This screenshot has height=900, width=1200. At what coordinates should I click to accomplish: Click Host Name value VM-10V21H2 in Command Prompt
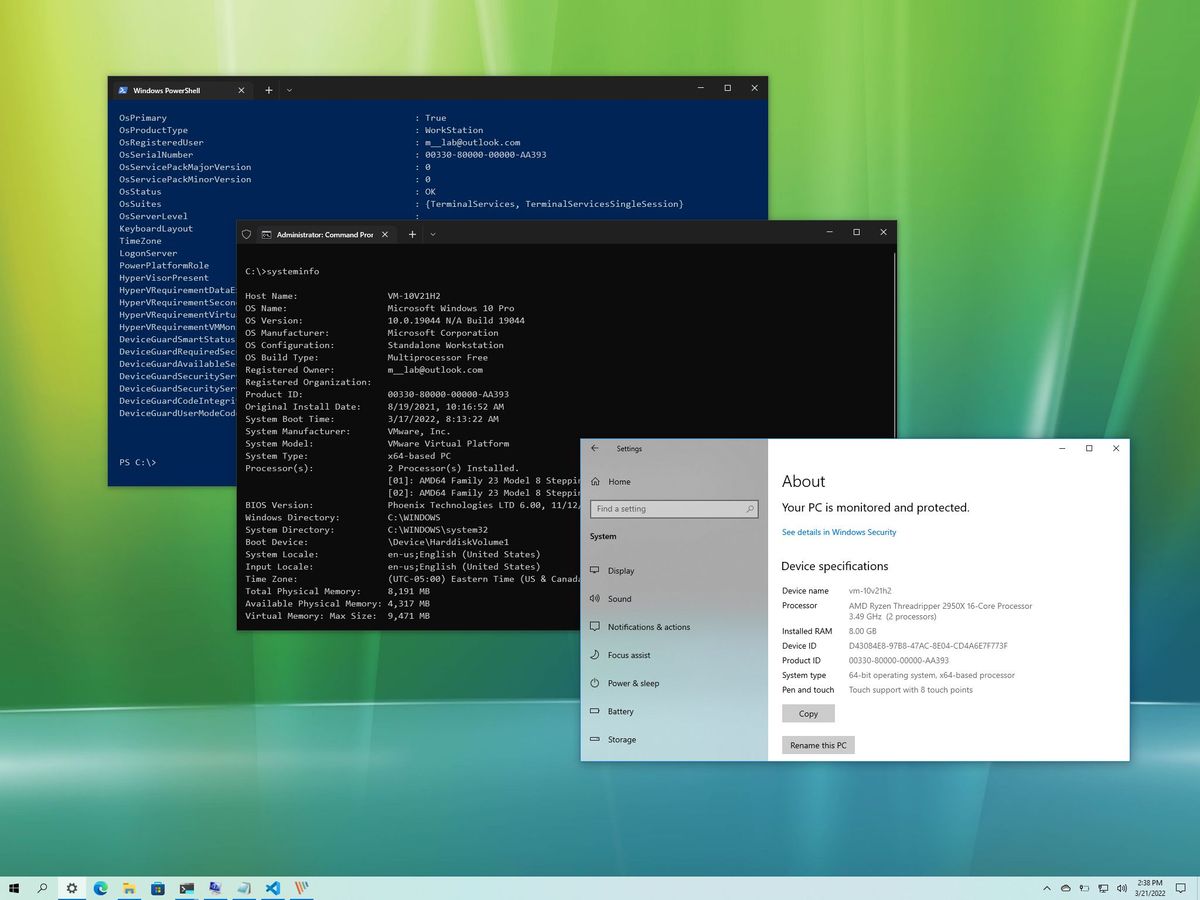(413, 296)
